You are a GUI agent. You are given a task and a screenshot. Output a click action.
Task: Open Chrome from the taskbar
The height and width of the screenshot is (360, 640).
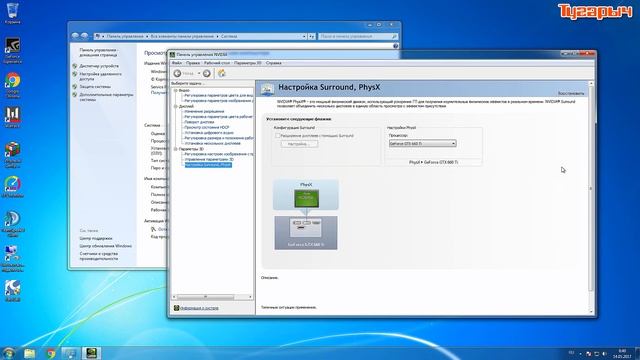(51, 353)
